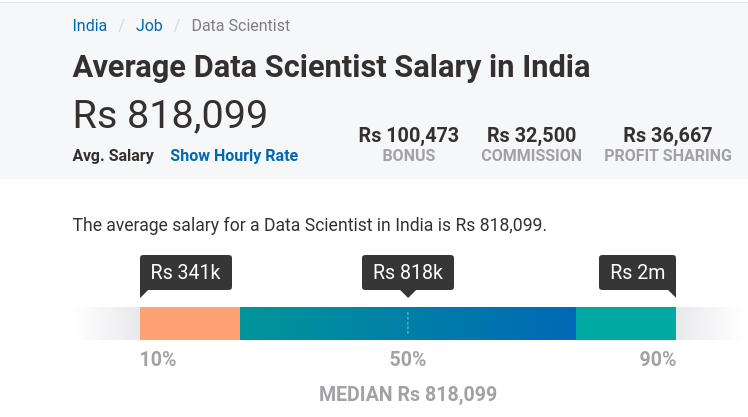Select the Data Scientist breadcrumb text
Viewport: 748px width, 417px height.
[240, 25]
